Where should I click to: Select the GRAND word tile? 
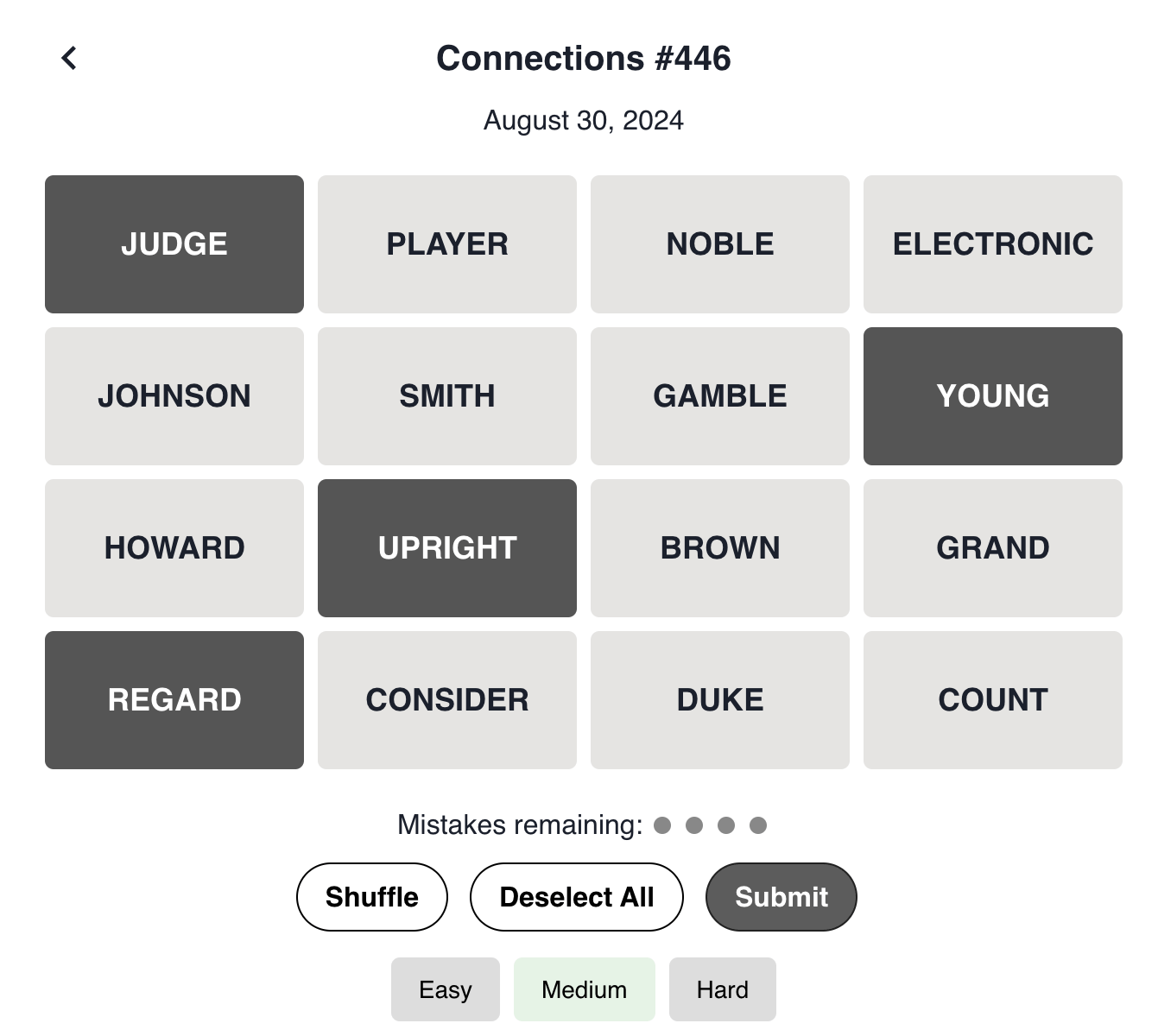tap(992, 547)
